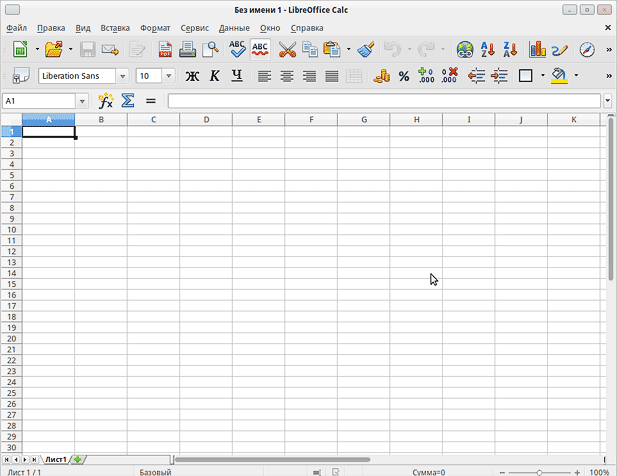Paste from the clipboard
This screenshot has width=617, height=476.
coord(332,50)
